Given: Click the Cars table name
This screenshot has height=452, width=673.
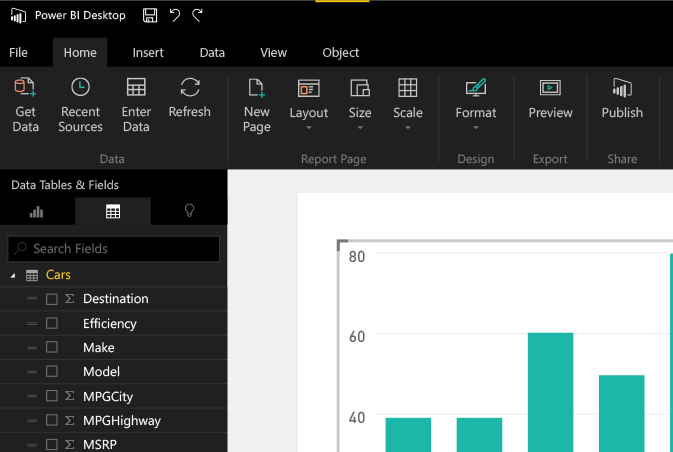Looking at the screenshot, I should 58,275.
